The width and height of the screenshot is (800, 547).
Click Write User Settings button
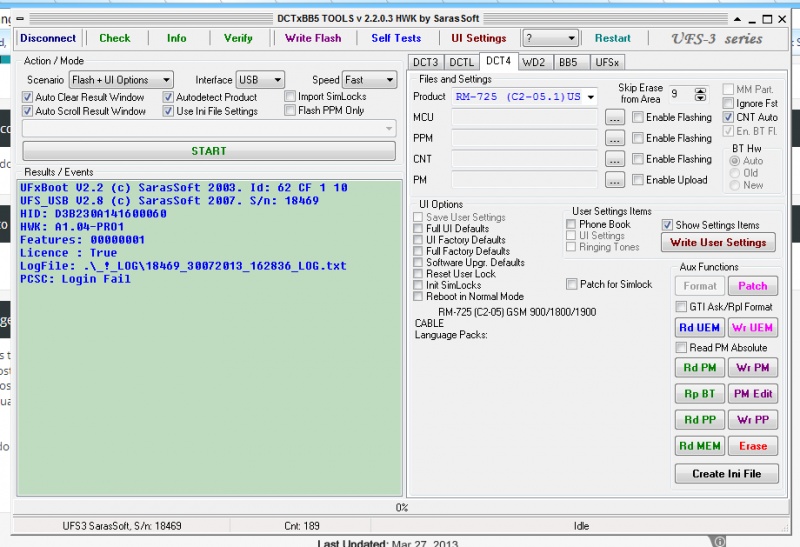(718, 242)
